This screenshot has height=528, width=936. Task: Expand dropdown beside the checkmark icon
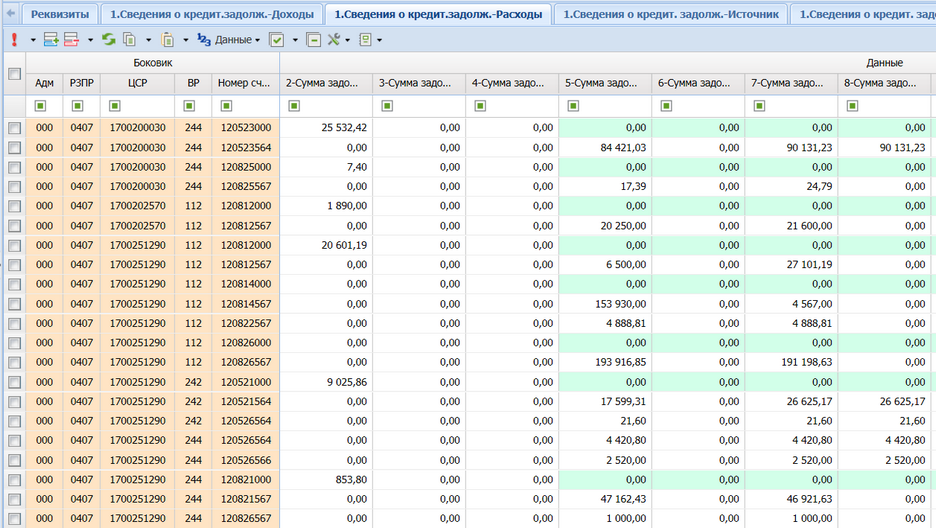click(x=295, y=40)
